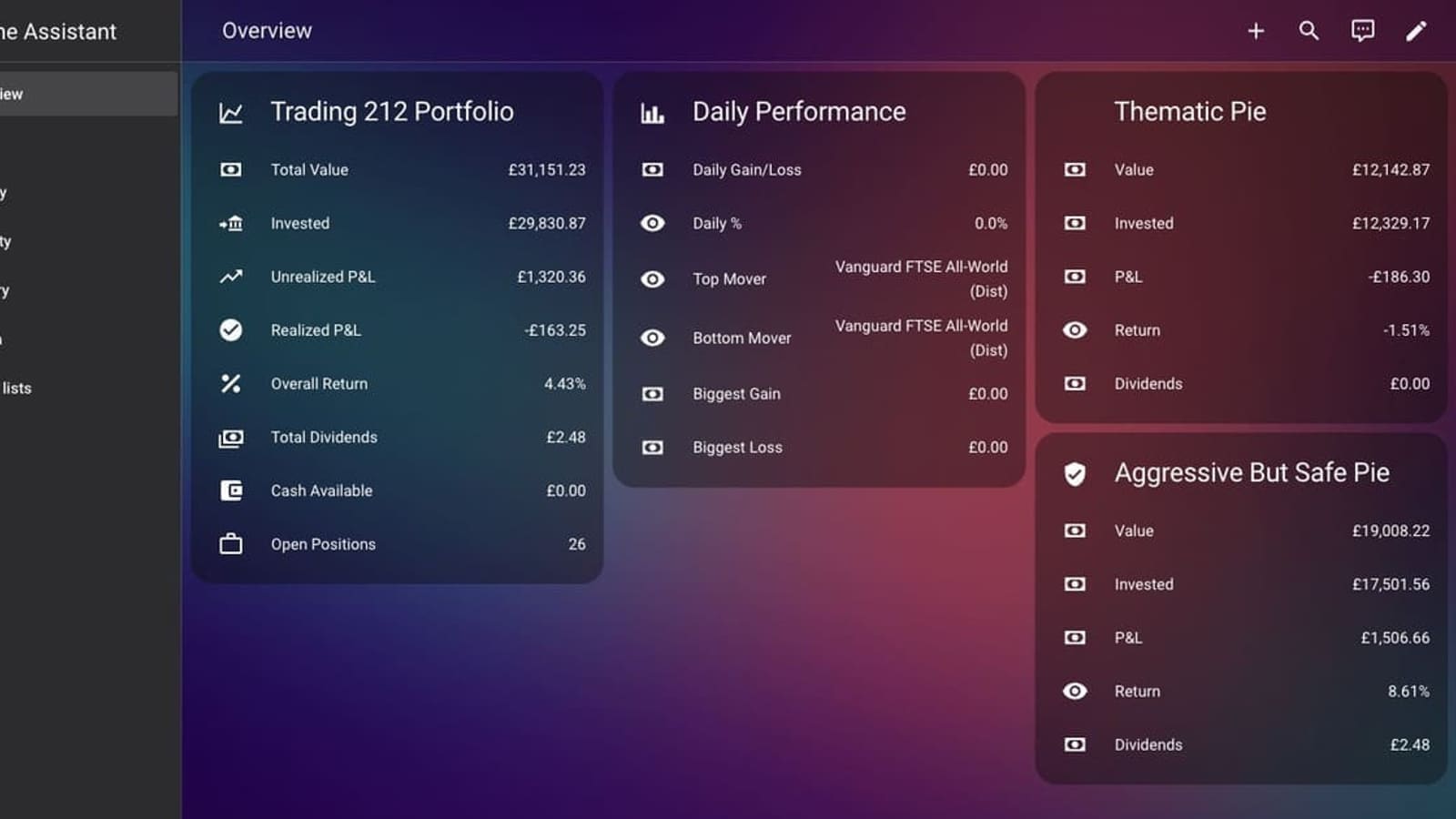Click the briefcase icon for Open Positions

[x=231, y=544]
